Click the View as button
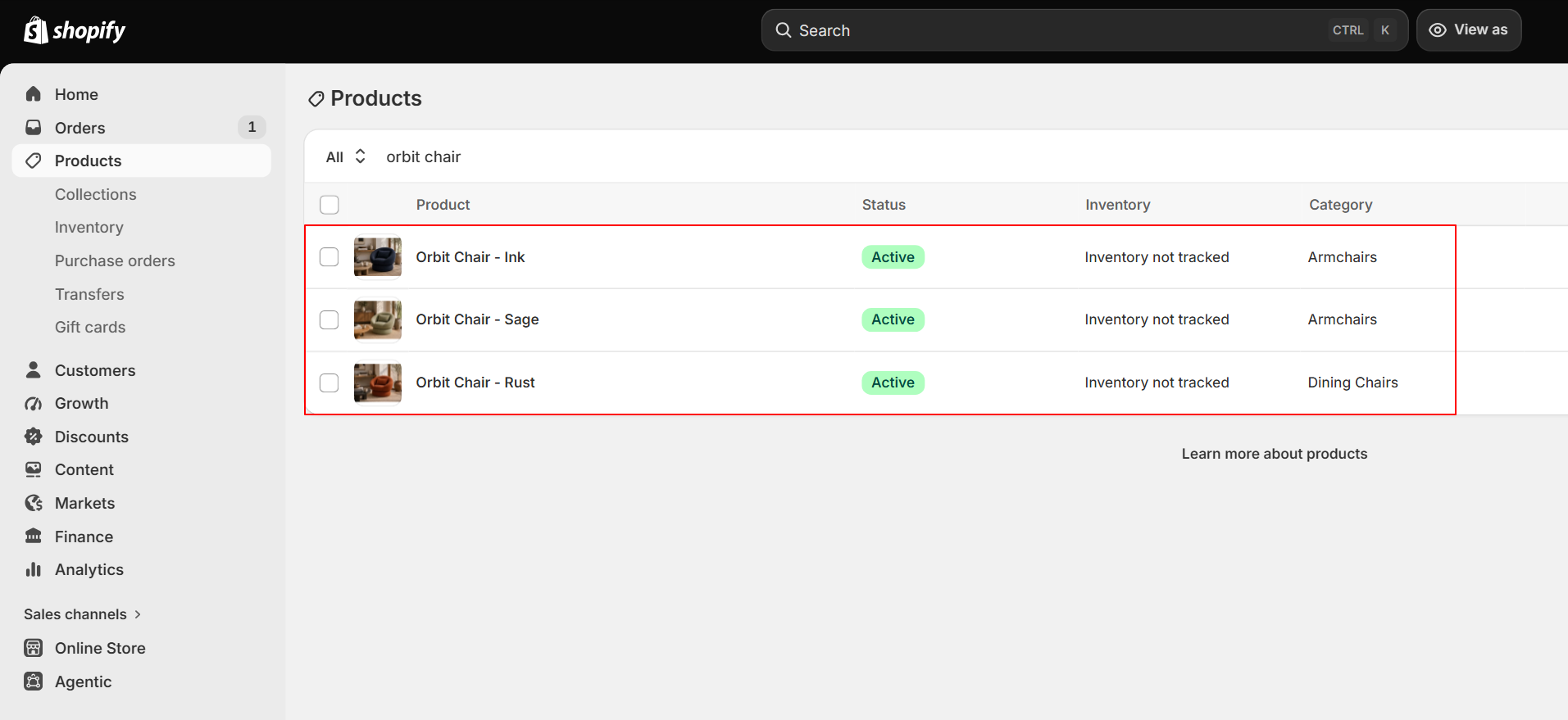The image size is (1568, 720). [x=1469, y=30]
